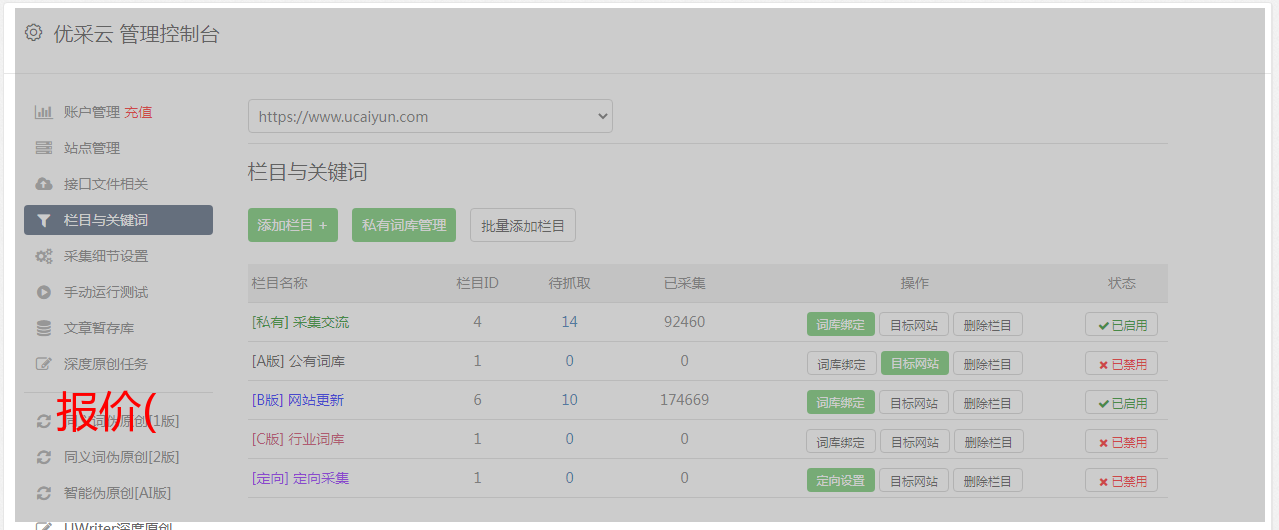This screenshot has width=1279, height=530.
Task: Click the gears icon for 采集细节设置
Action: 44,256
